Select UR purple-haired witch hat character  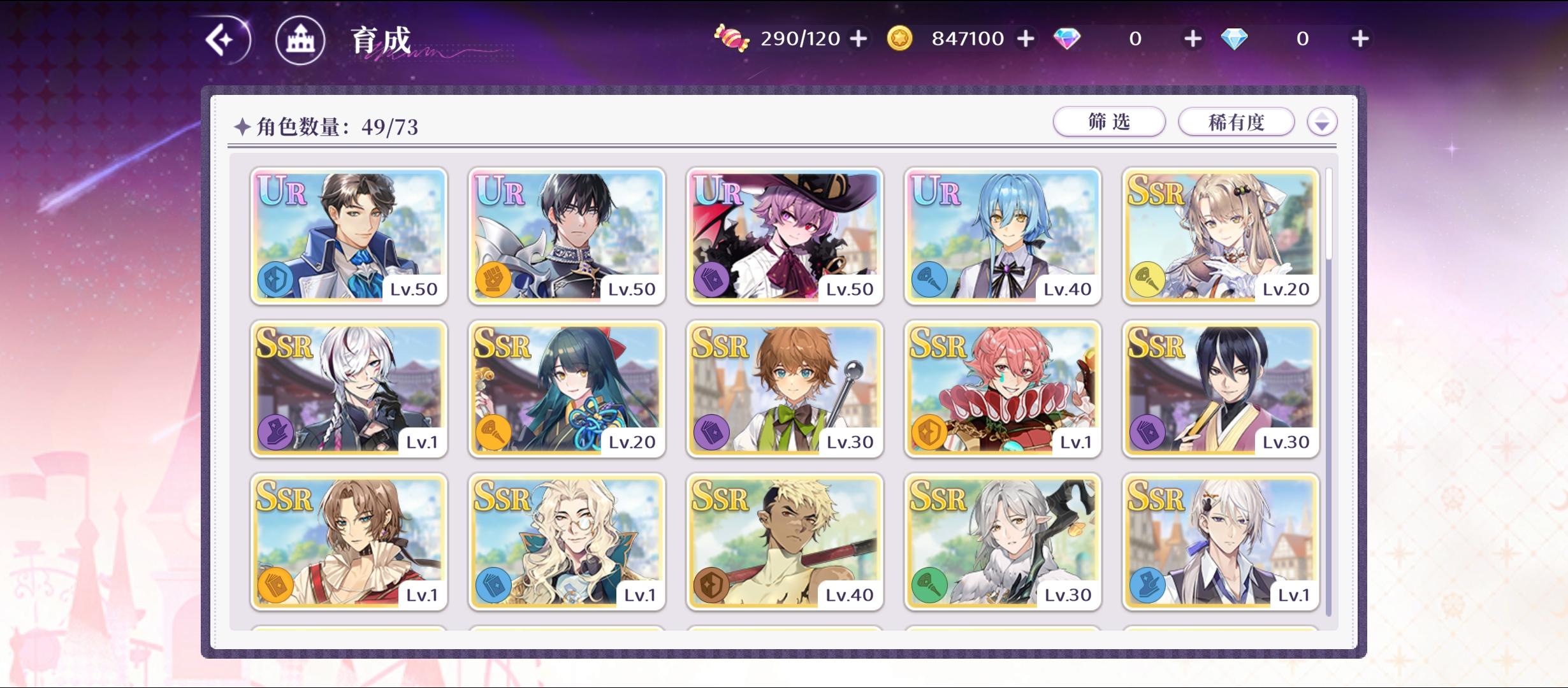coord(785,236)
